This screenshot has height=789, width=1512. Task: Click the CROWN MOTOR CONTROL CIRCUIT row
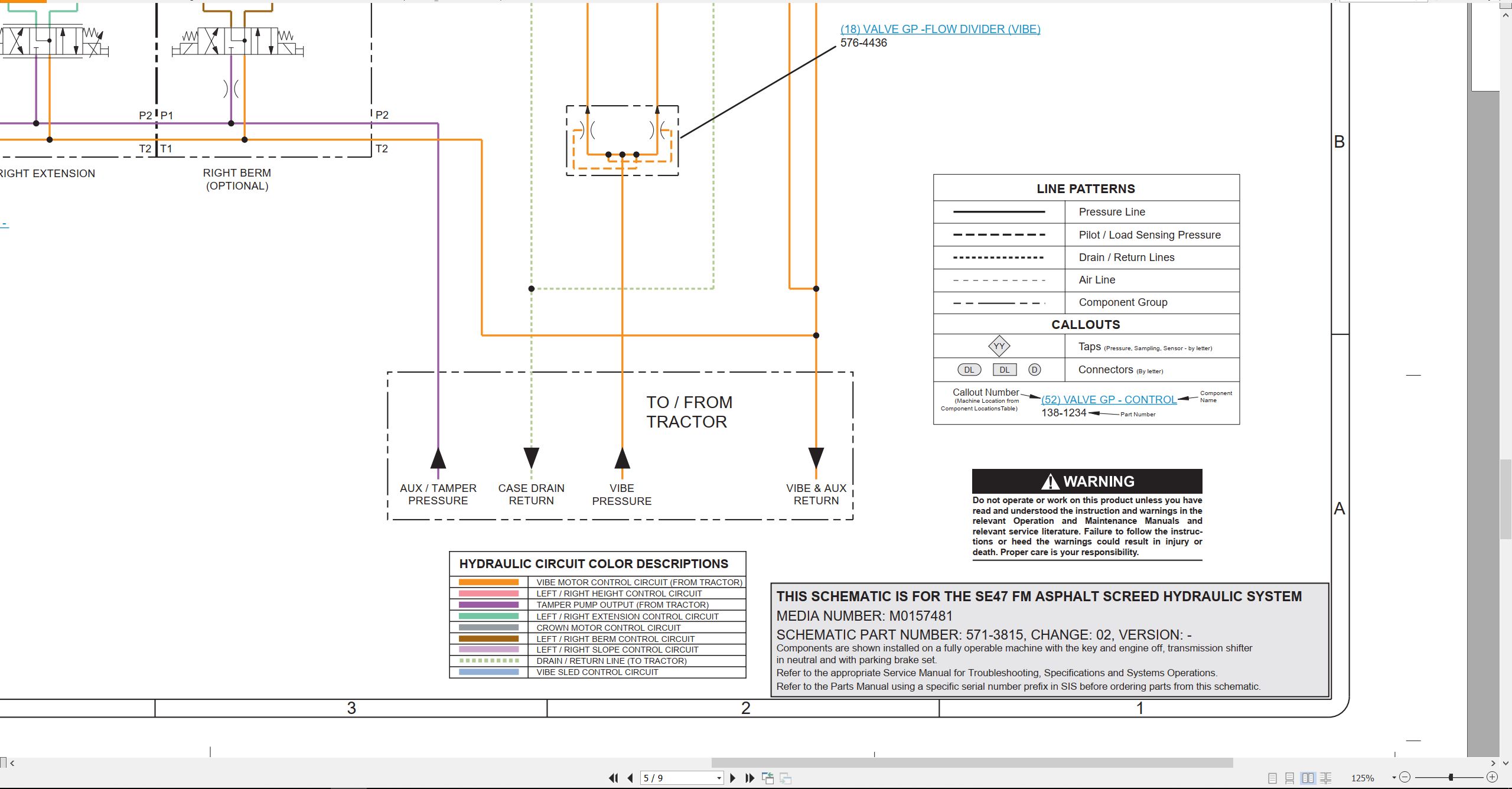coord(598,627)
